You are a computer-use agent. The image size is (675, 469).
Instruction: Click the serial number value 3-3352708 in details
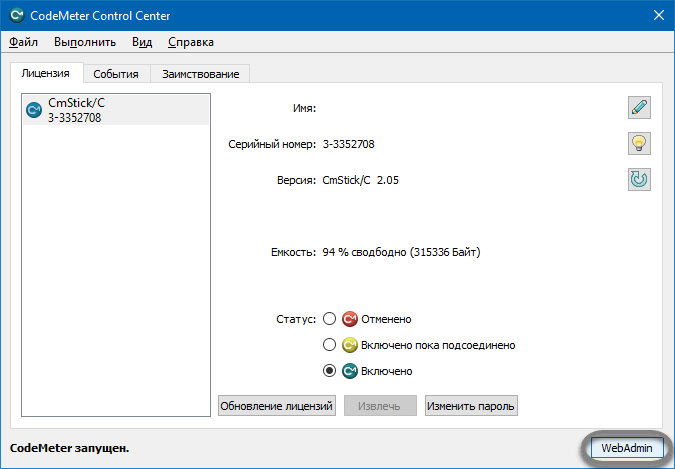(x=349, y=144)
